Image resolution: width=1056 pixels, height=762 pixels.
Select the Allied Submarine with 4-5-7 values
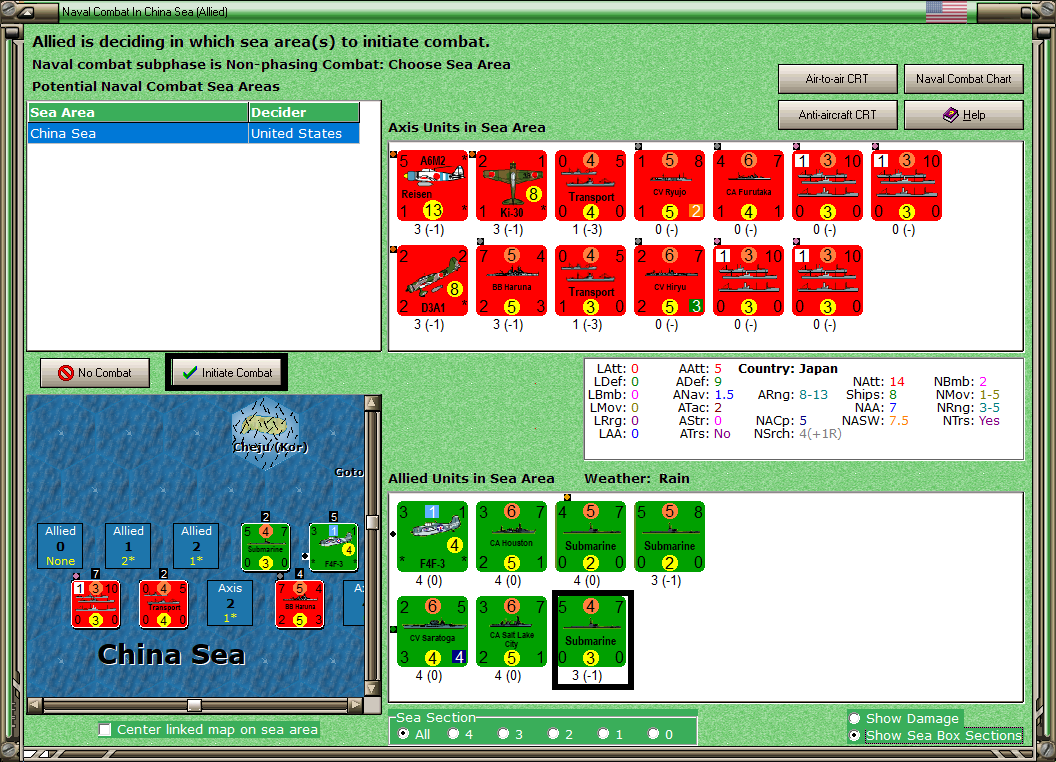coord(591,536)
